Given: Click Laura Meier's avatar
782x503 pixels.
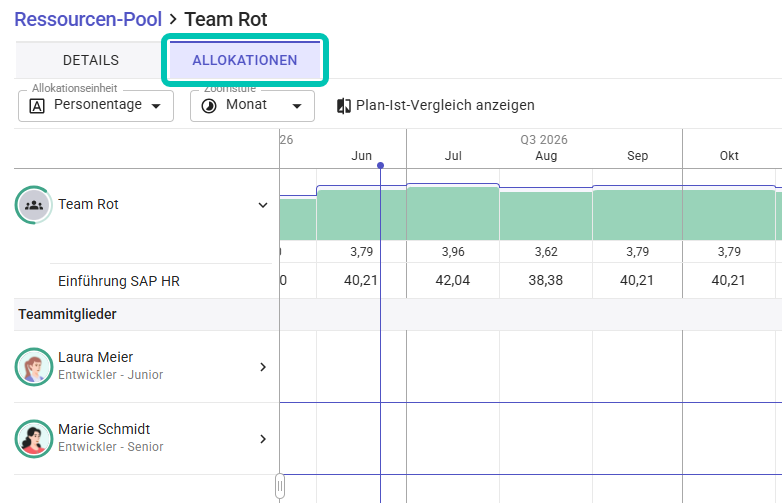Looking at the screenshot, I should coord(33,367).
